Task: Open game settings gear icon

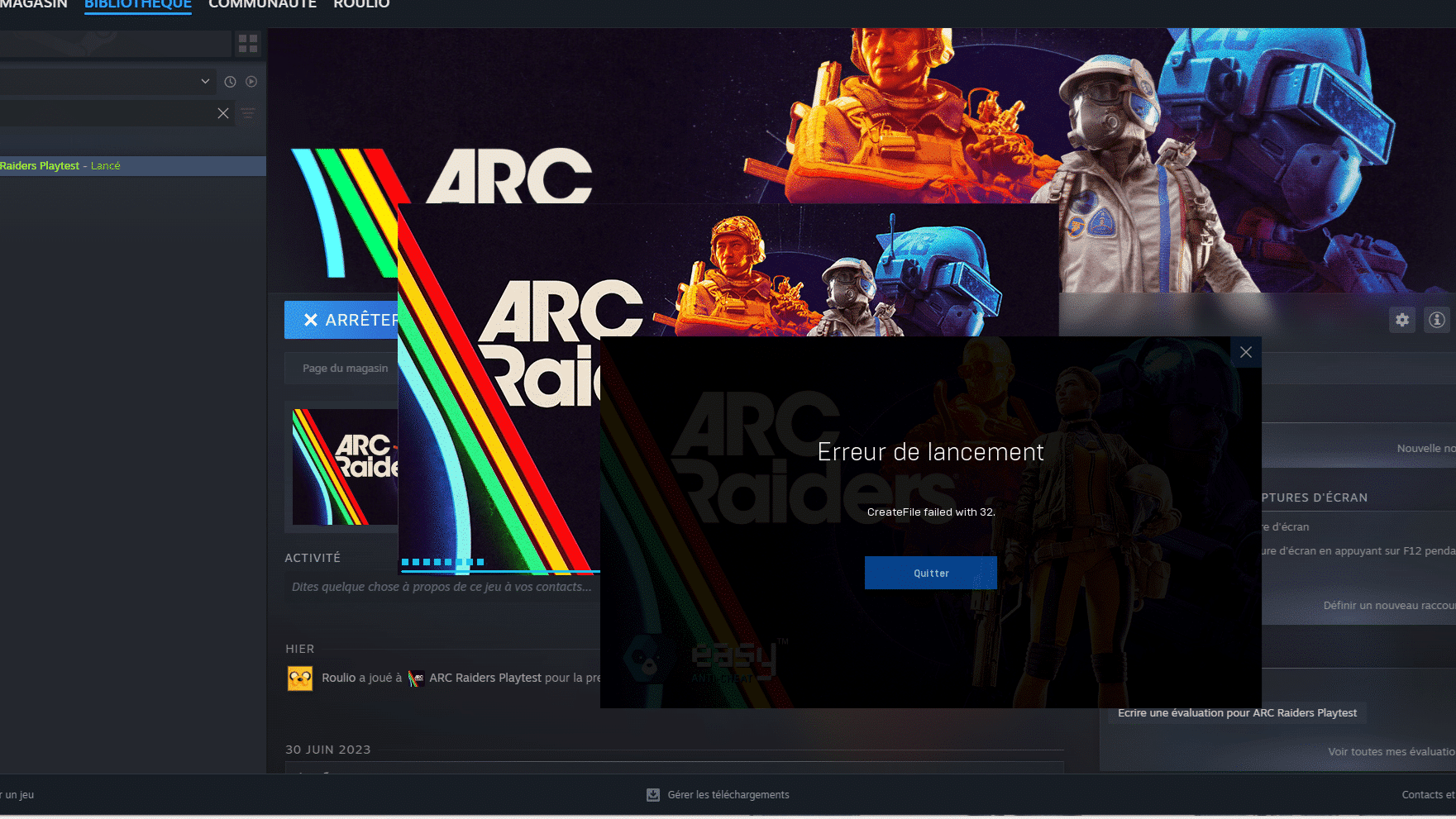Action: click(x=1402, y=320)
